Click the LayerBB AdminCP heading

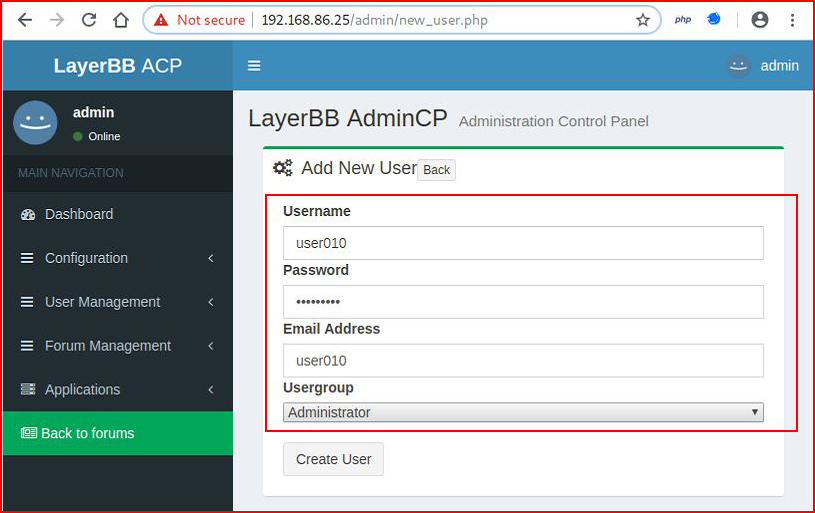point(348,118)
